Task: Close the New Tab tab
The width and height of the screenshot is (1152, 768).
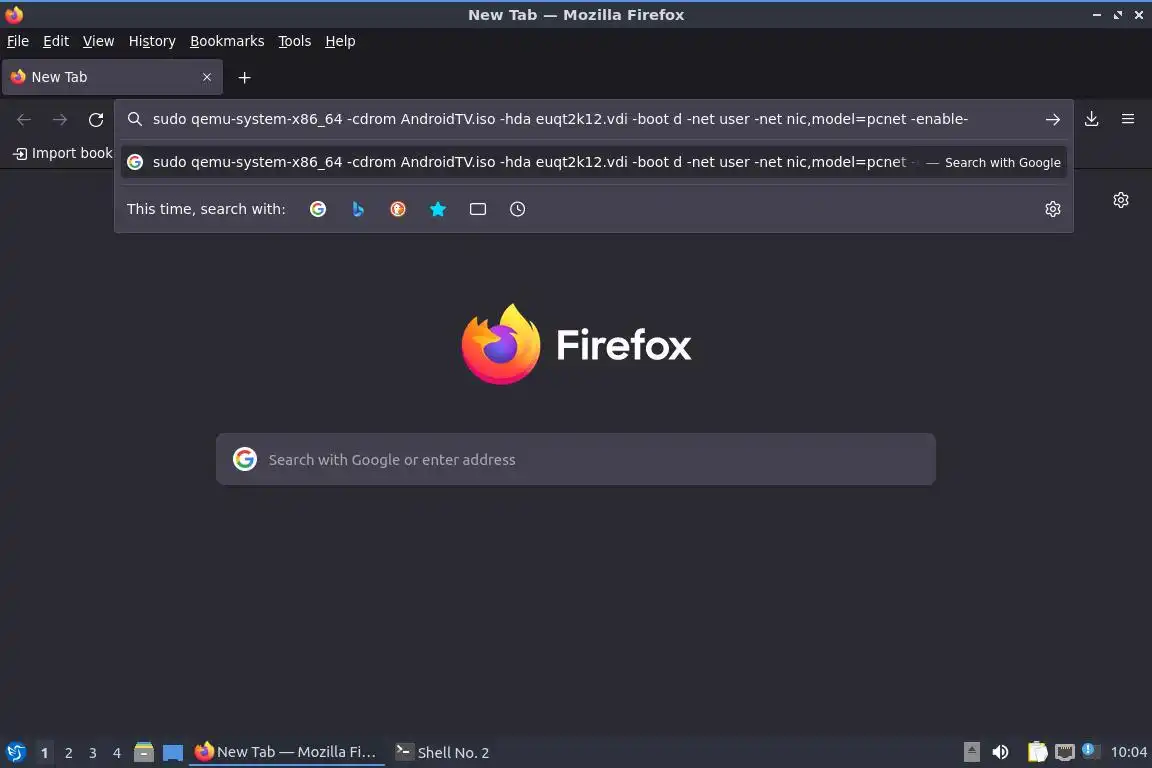Action: coord(207,77)
